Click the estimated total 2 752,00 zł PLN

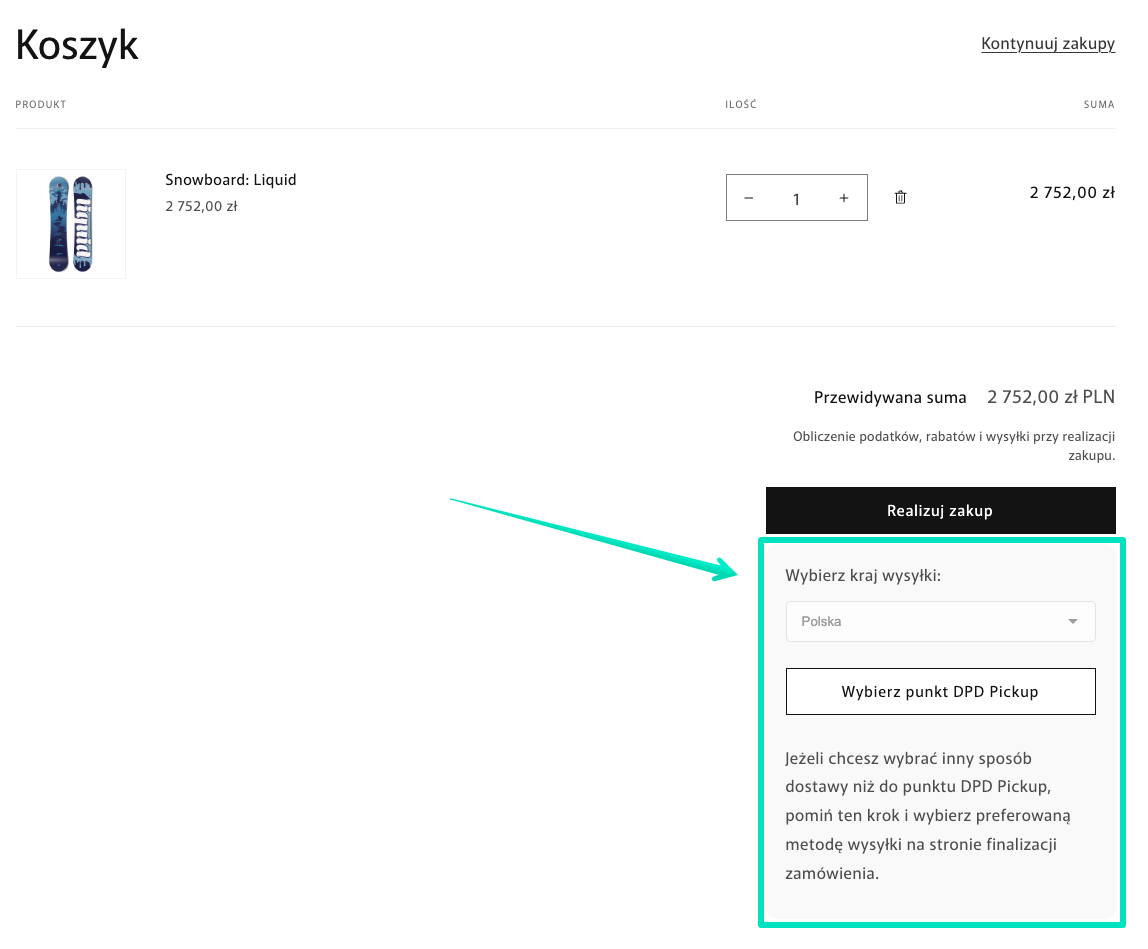click(x=1051, y=397)
